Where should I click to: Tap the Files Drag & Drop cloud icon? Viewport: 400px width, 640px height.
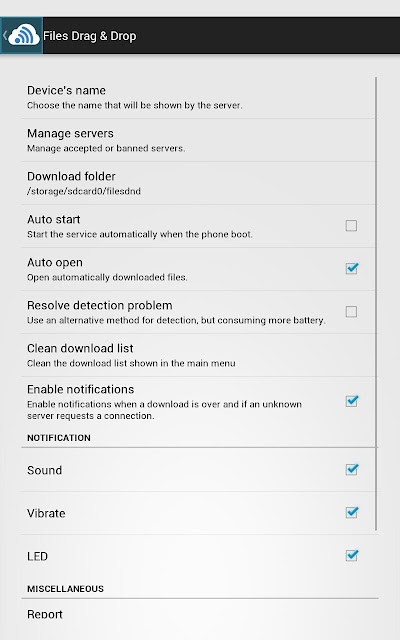[x=24, y=36]
